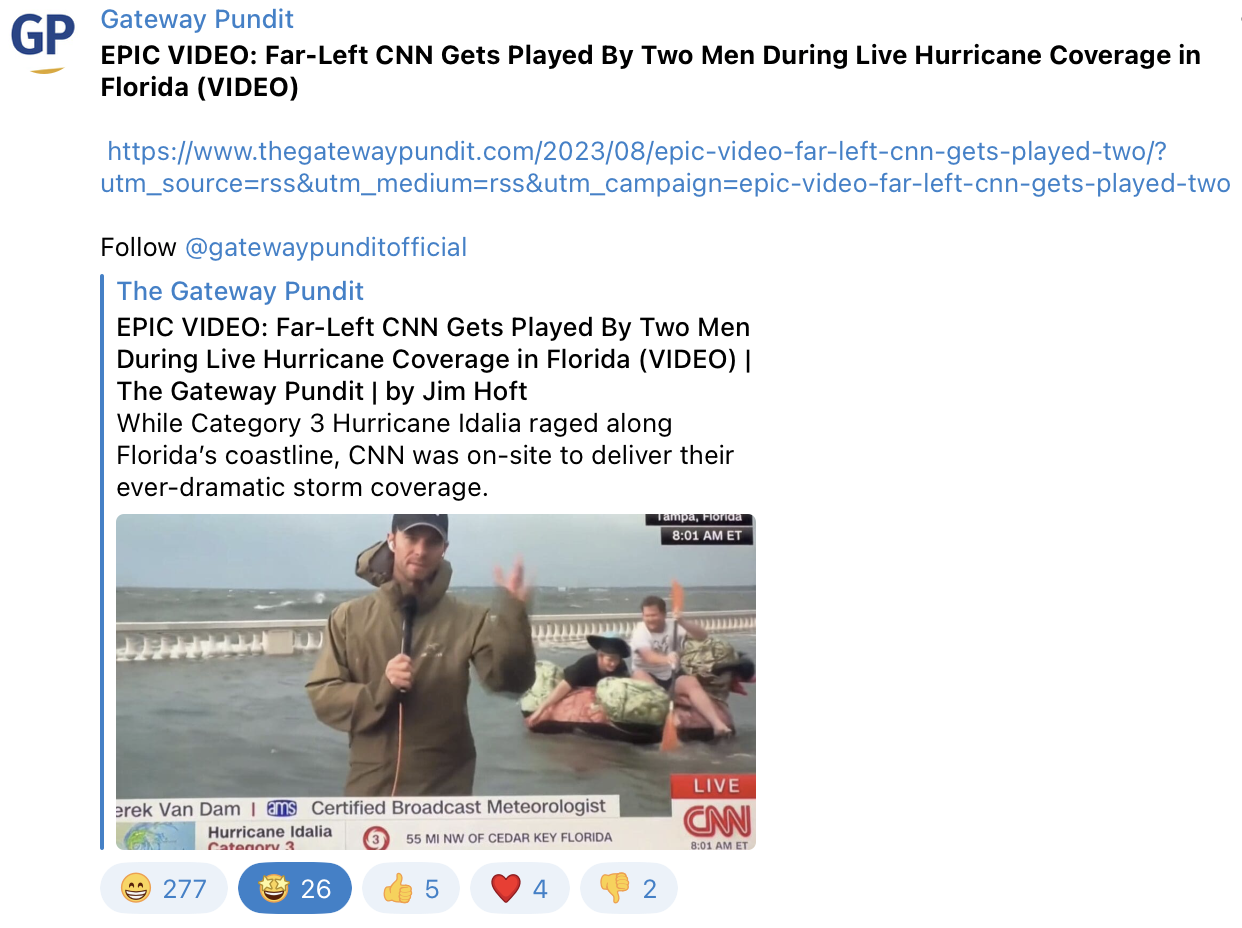Open The Gateway Pundit preview site title
The width and height of the screenshot is (1242, 928).
[240, 291]
